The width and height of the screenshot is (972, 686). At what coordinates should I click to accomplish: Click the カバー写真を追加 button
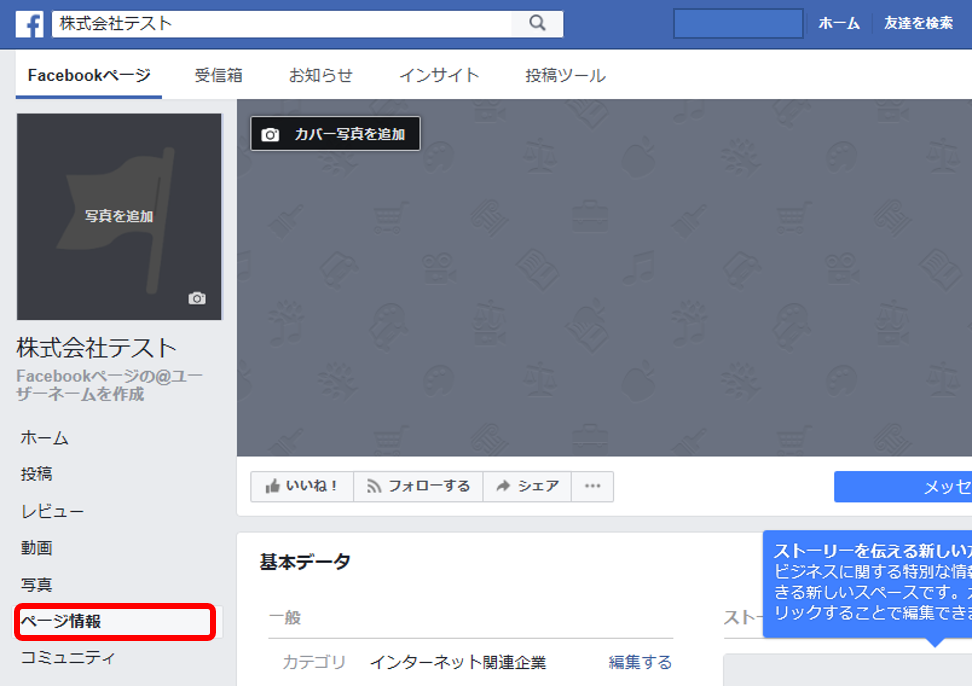pyautogui.click(x=335, y=134)
